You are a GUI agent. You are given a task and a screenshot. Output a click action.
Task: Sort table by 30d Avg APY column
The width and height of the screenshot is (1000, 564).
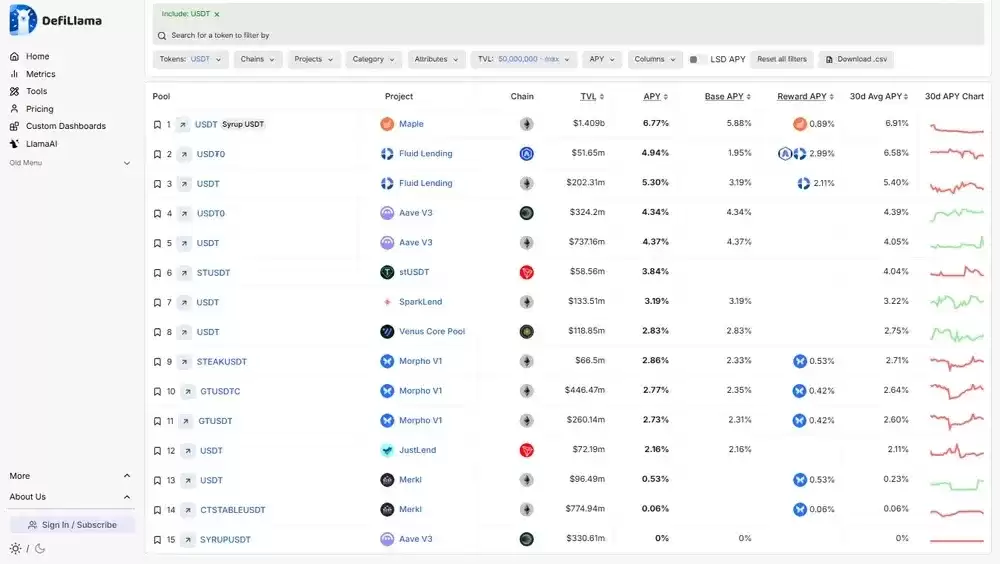click(x=879, y=96)
